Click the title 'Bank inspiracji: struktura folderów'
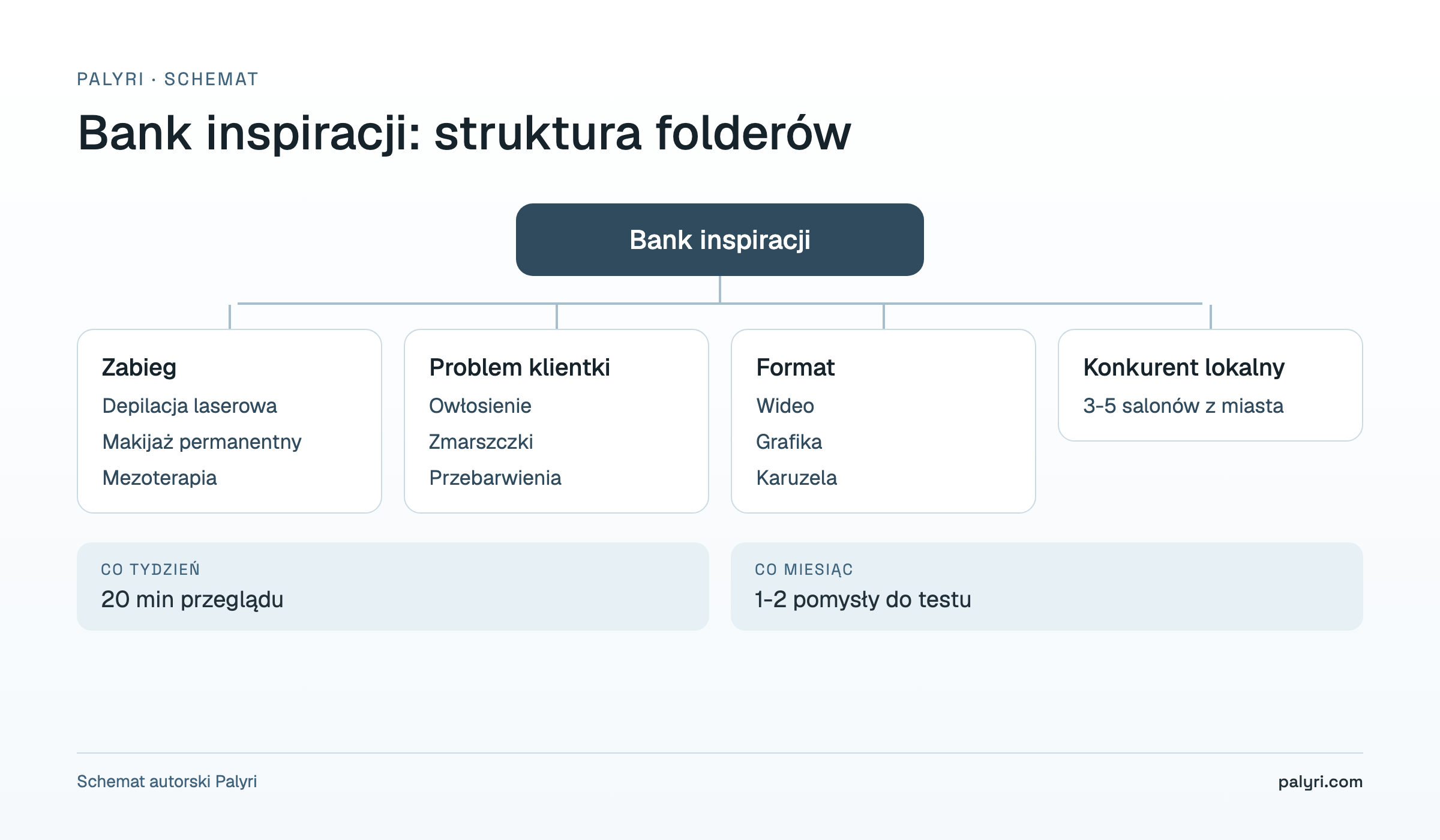 [464, 133]
